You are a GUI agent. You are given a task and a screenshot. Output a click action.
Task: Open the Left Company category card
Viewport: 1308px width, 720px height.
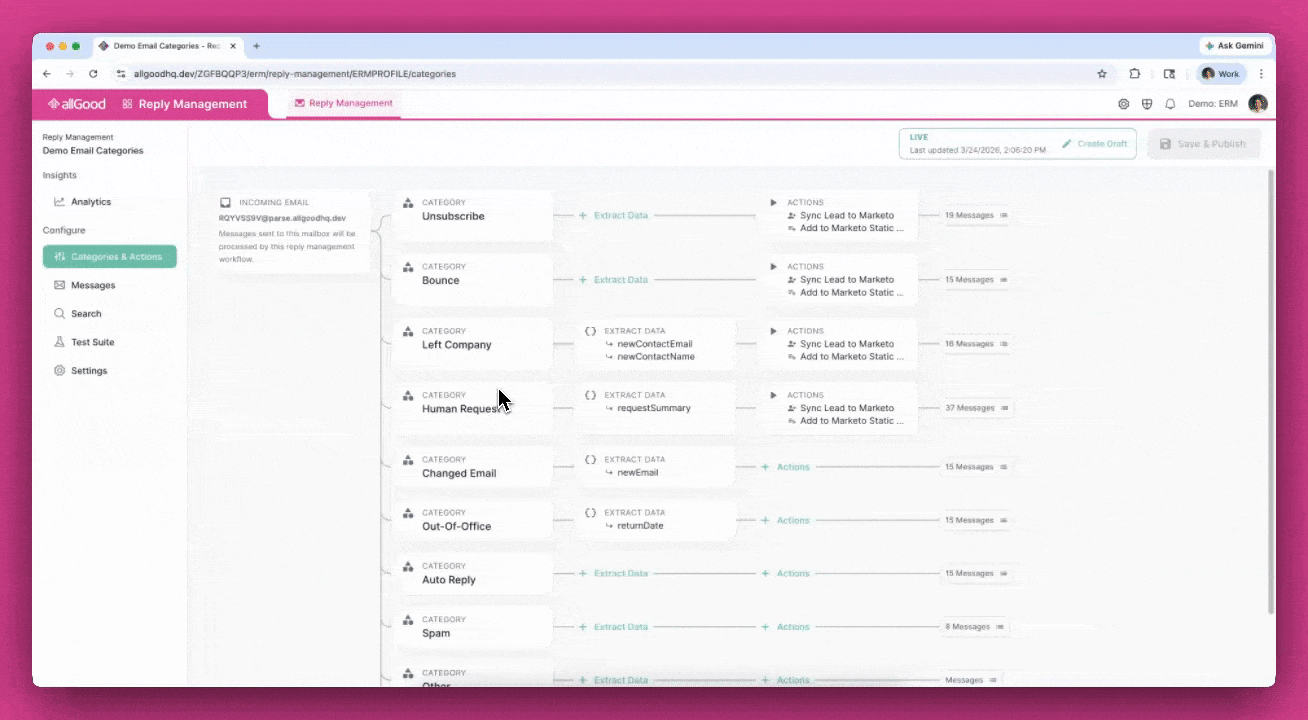coord(474,343)
